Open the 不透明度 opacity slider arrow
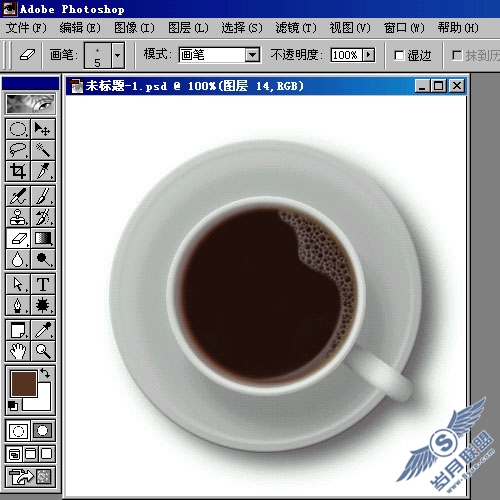 tap(369, 55)
